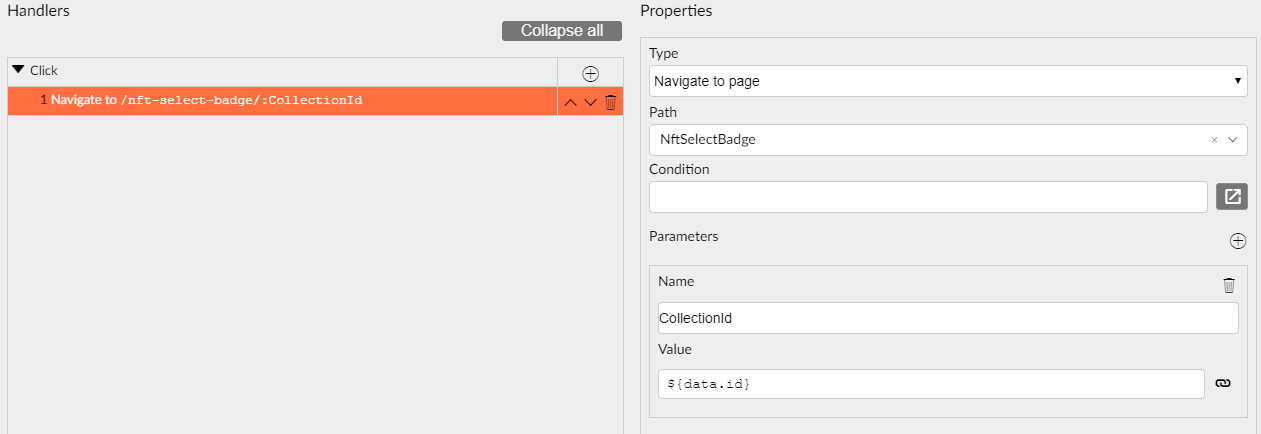The width and height of the screenshot is (1261, 434).
Task: Click the parameter Name input field
Action: (x=947, y=318)
